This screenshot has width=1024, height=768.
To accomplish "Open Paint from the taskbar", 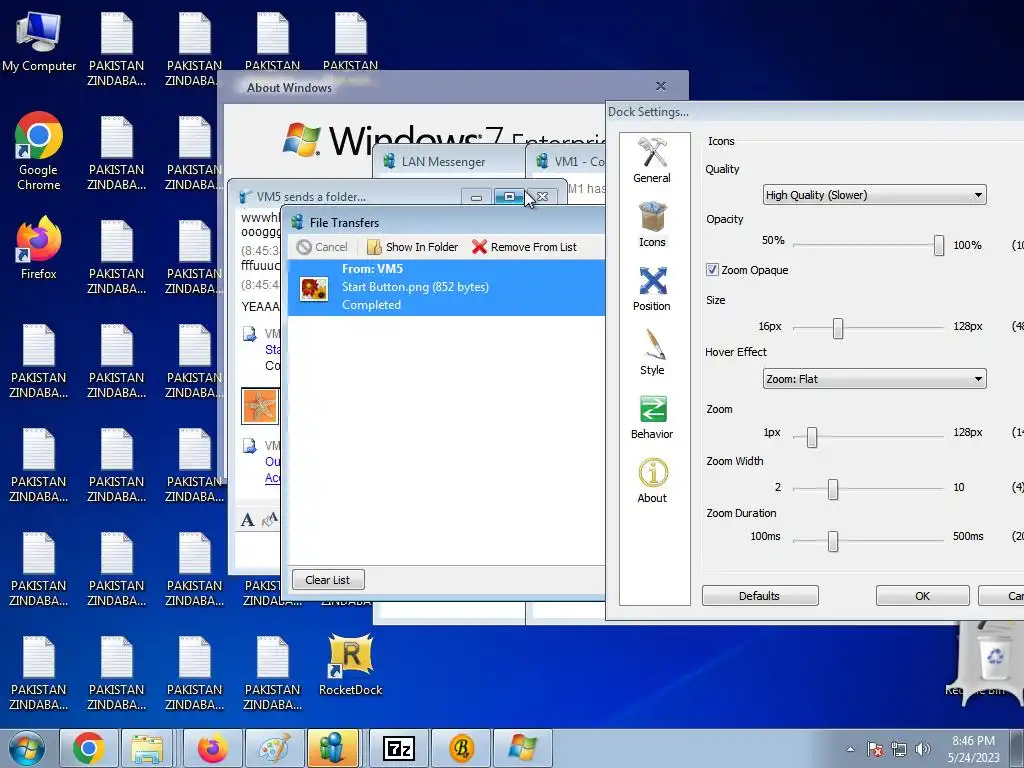I will coord(274,748).
